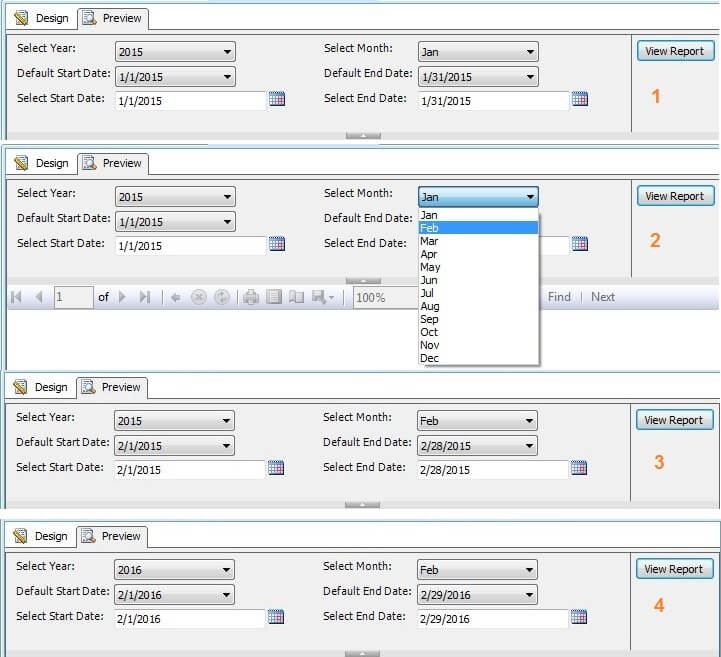
Task: Click the print icon in report toolbar
Action: coord(251,297)
